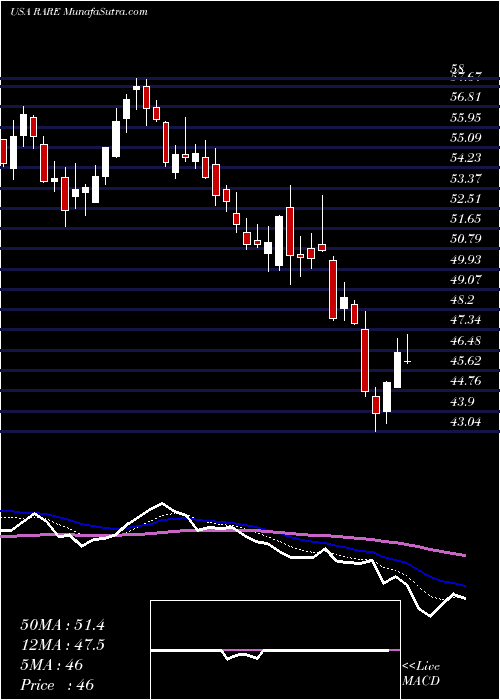Click the '50MA : 51.4' reading

pyautogui.click(x=62, y=625)
